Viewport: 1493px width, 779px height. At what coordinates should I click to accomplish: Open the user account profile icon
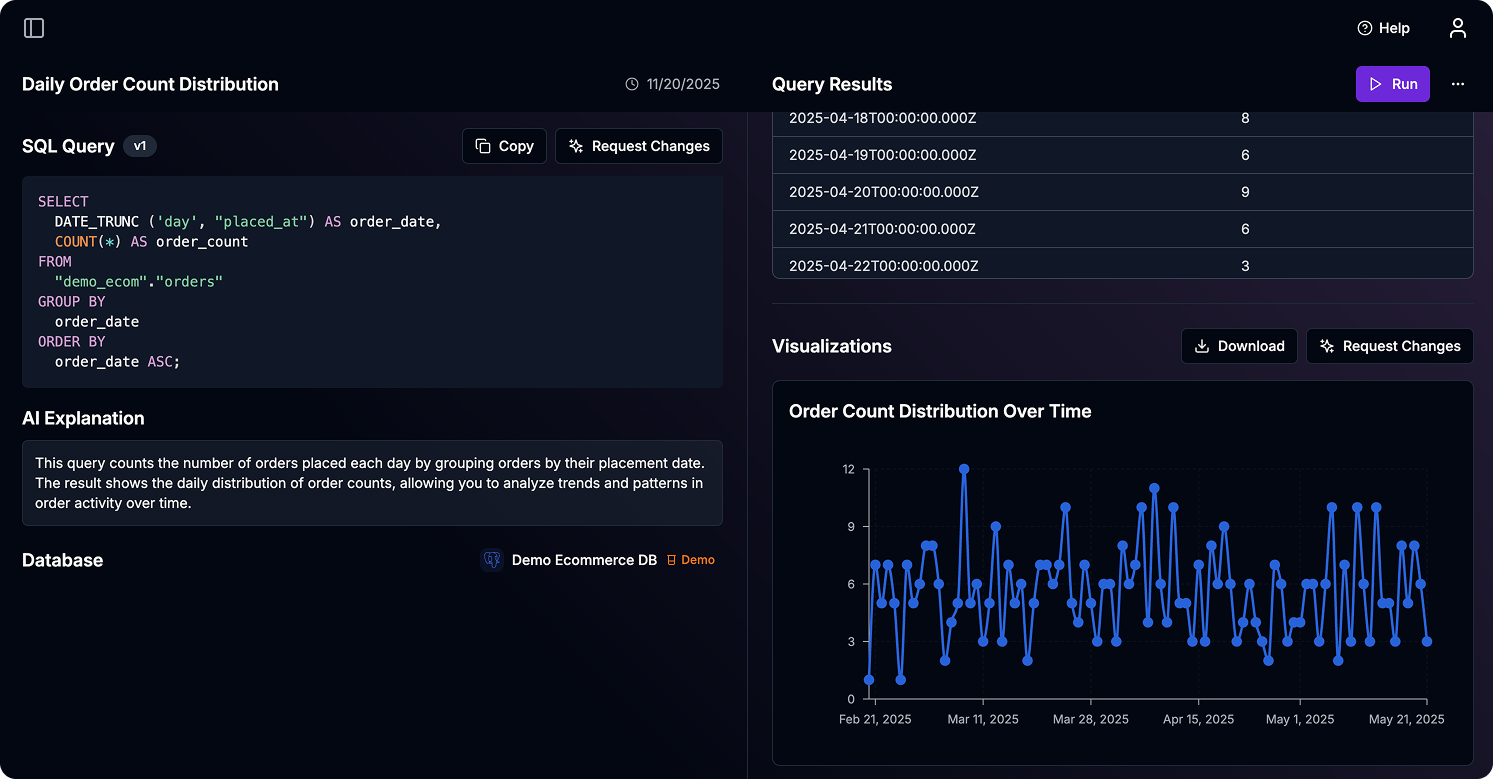1457,28
